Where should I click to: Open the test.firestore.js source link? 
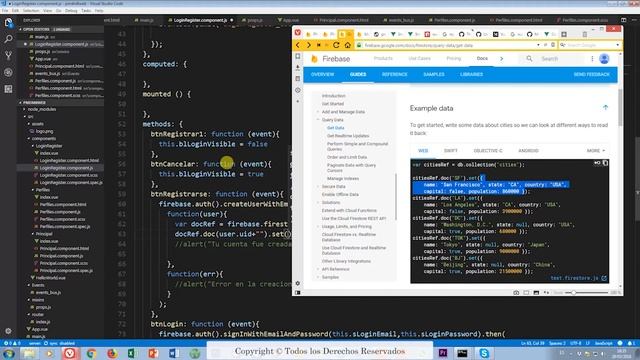579,278
